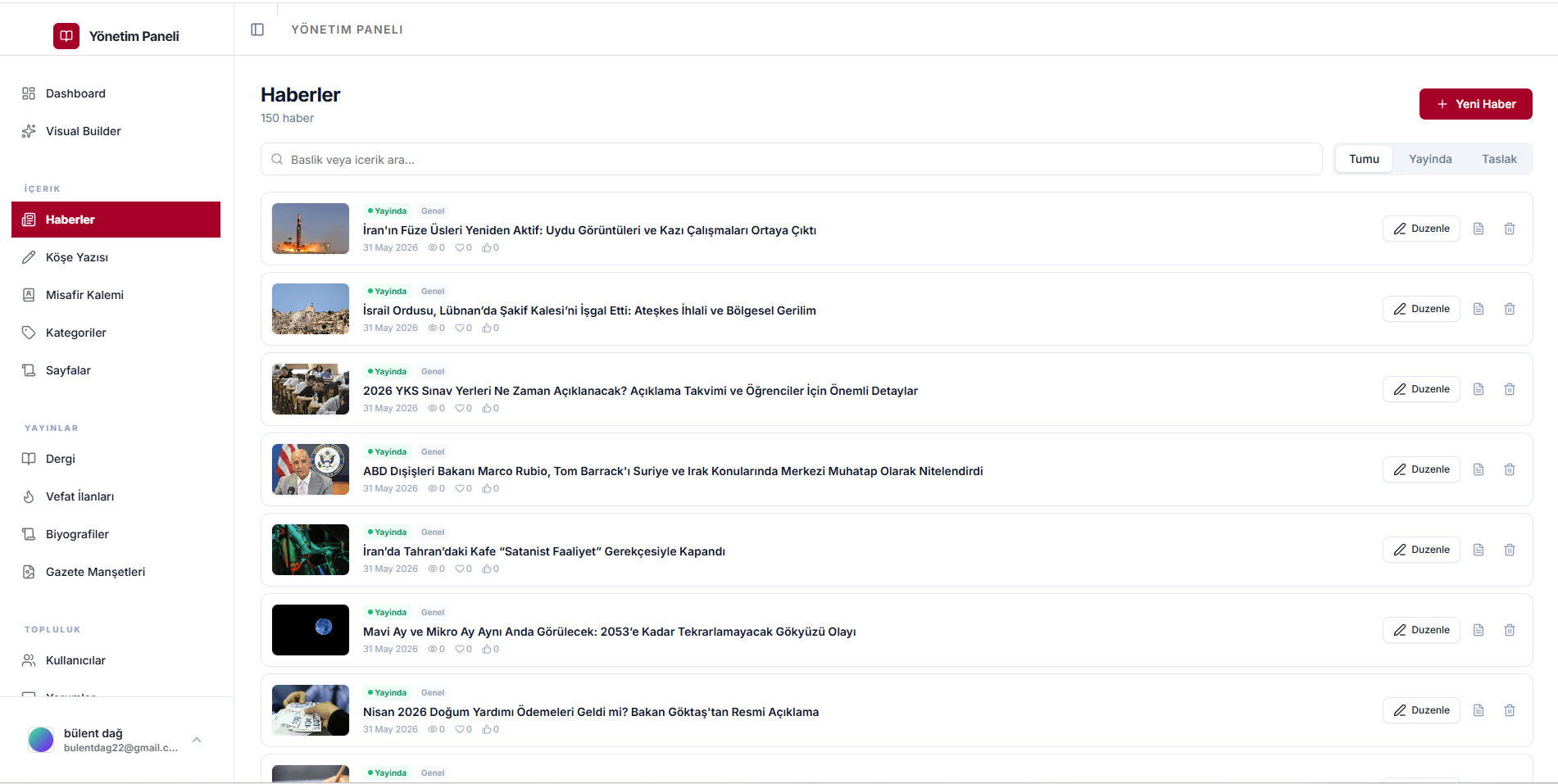The height and width of the screenshot is (784, 1558).
Task: Delete the 2026 YKS Sınav Yerleri article
Action: click(1510, 389)
